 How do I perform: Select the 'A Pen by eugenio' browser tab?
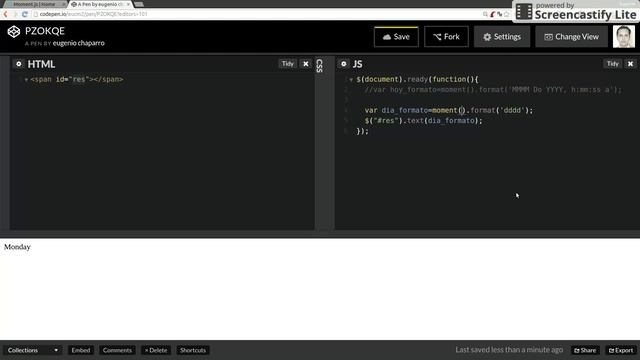point(99,4)
